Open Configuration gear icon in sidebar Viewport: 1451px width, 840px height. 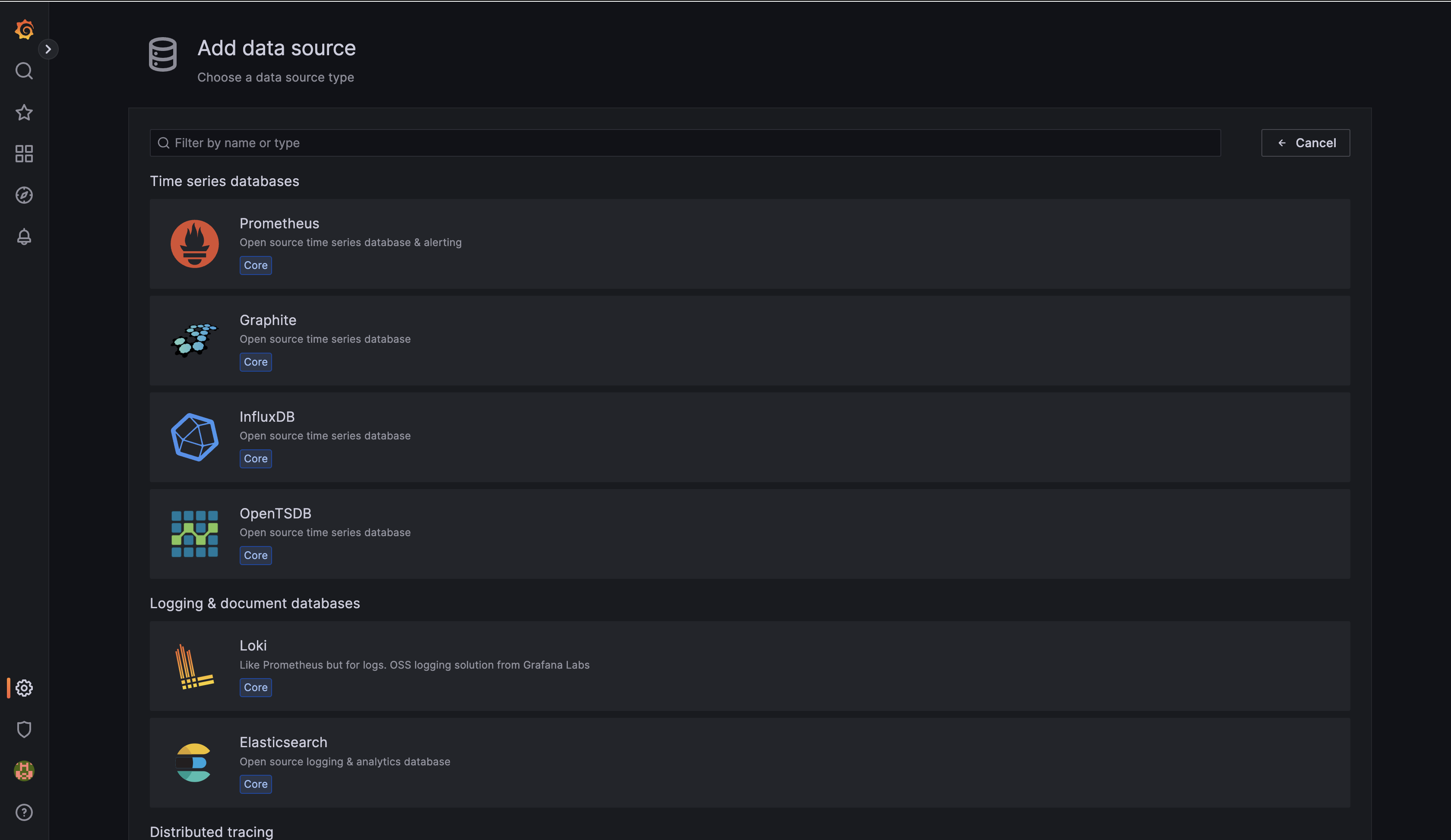point(24,688)
